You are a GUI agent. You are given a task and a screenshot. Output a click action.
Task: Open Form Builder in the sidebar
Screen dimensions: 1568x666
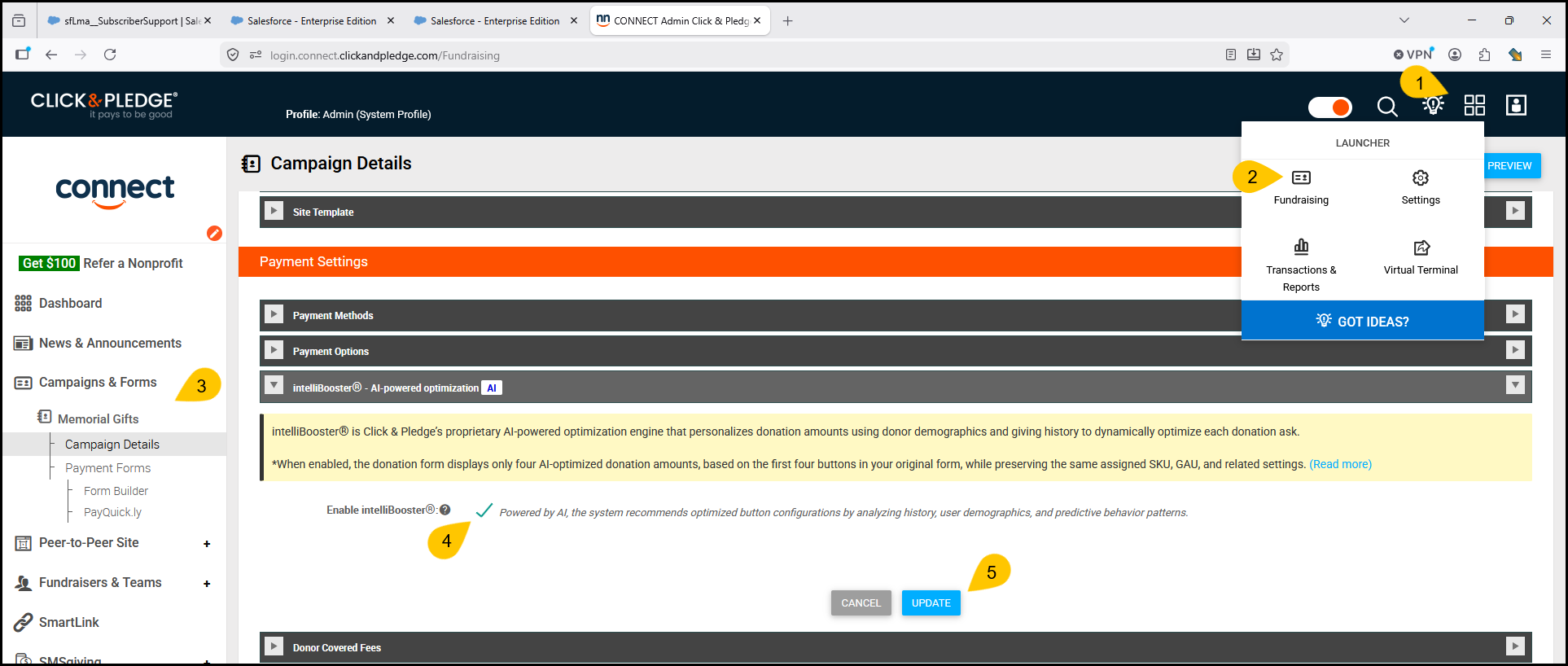116,491
